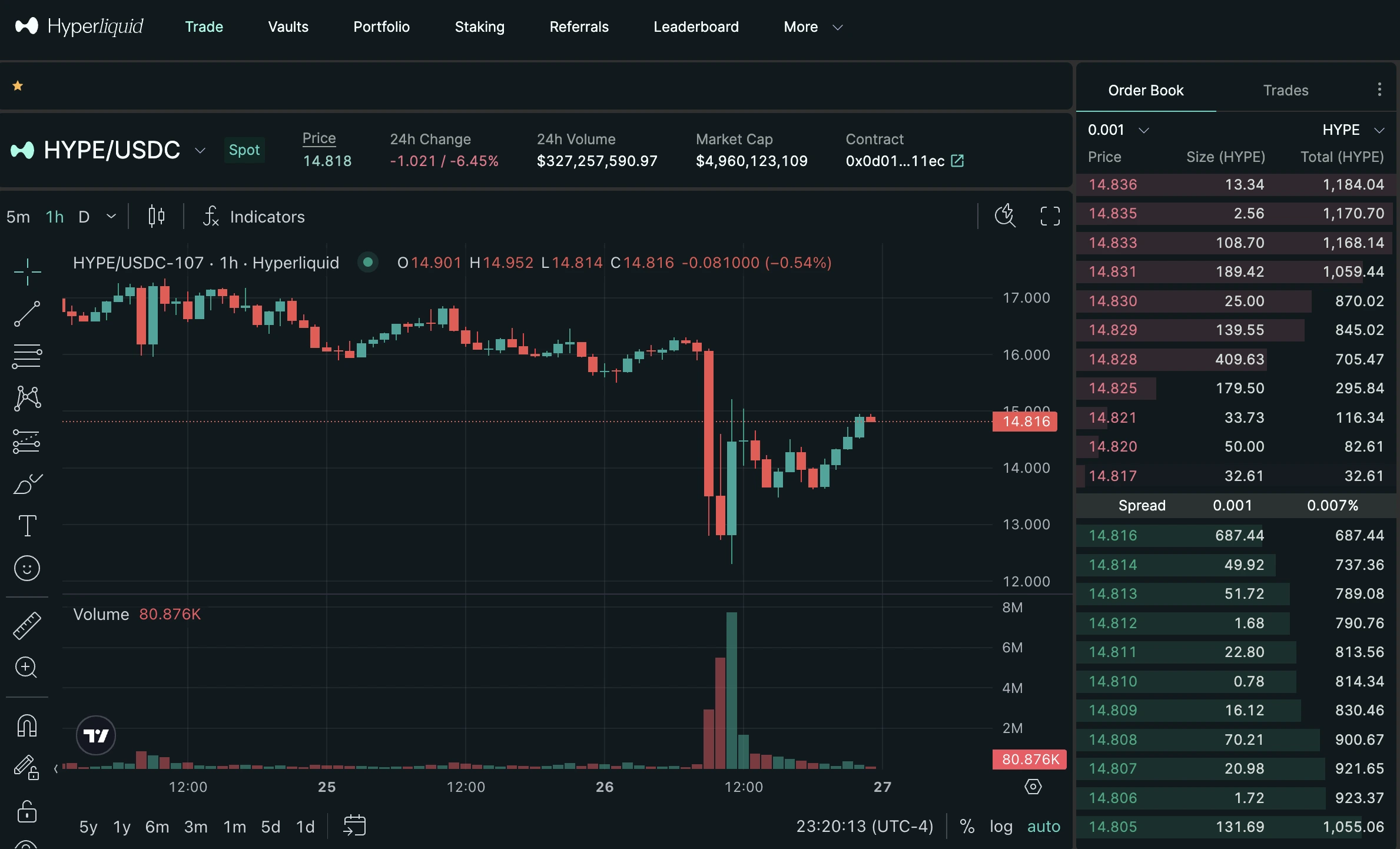The image size is (1400, 849).
Task: Click the ask row at 14.836
Action: (1236, 184)
